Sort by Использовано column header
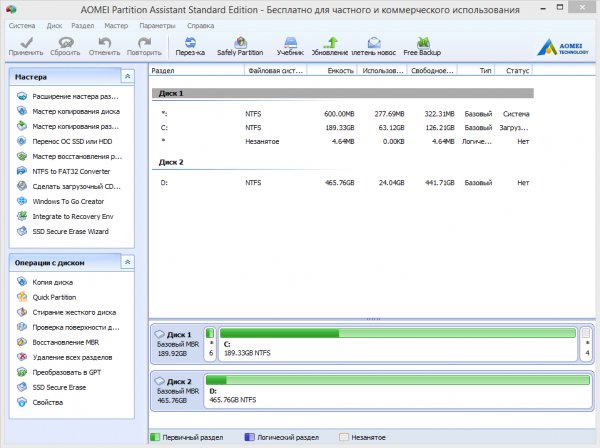 point(382,70)
